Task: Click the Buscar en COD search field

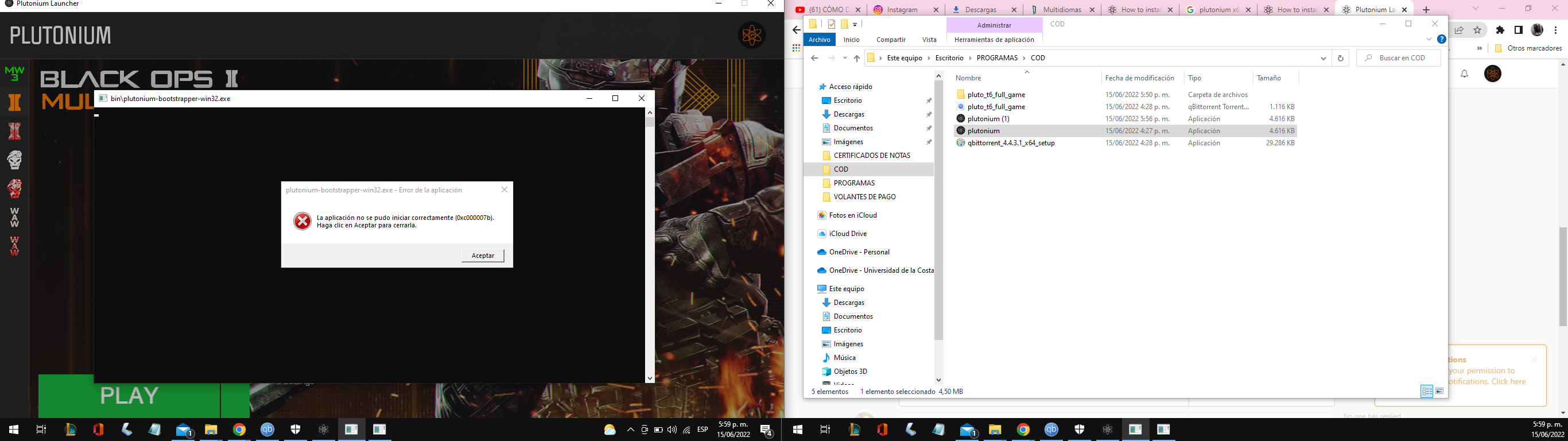Action: coord(1398,58)
